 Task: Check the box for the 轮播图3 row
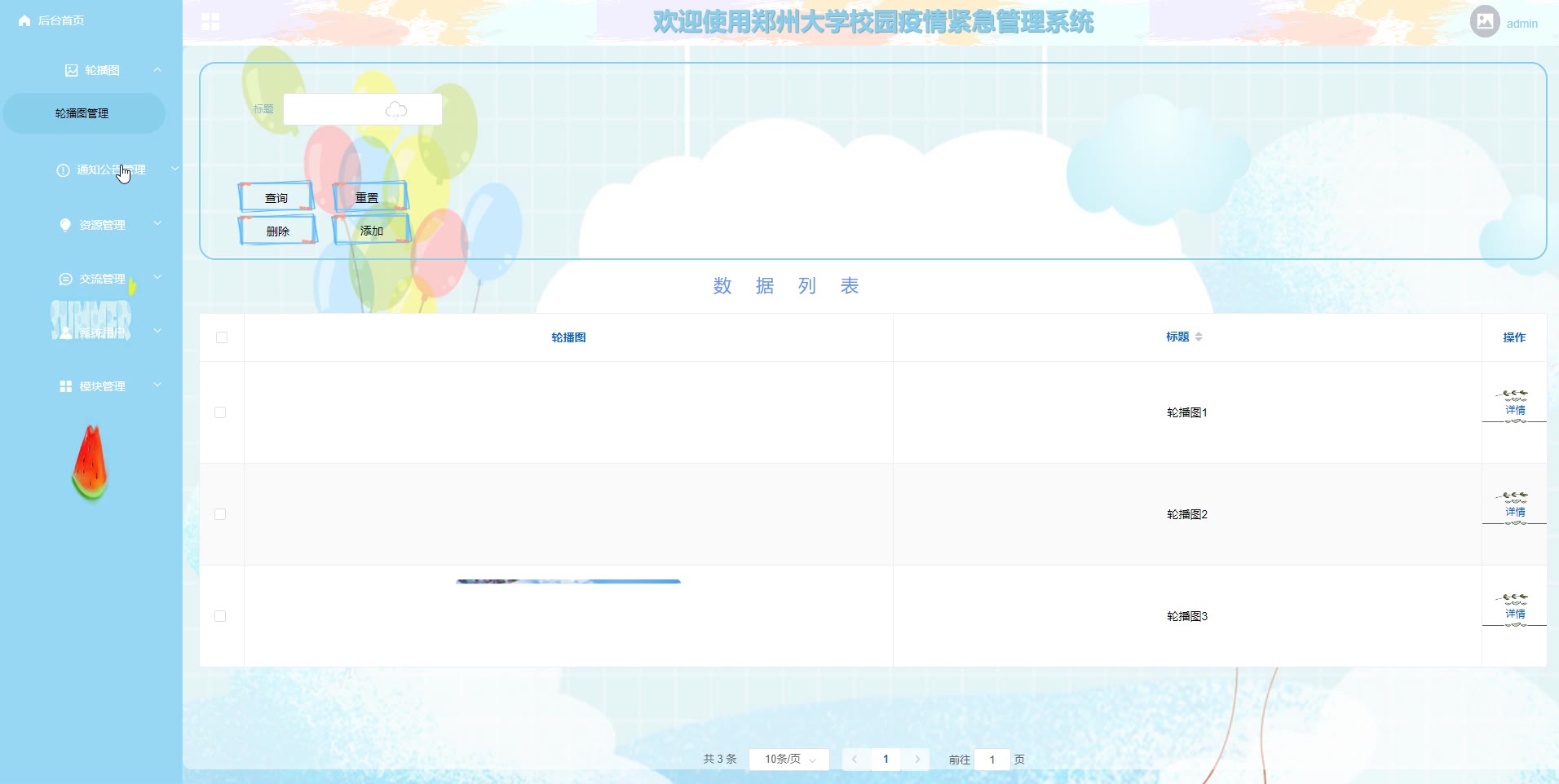tap(220, 616)
